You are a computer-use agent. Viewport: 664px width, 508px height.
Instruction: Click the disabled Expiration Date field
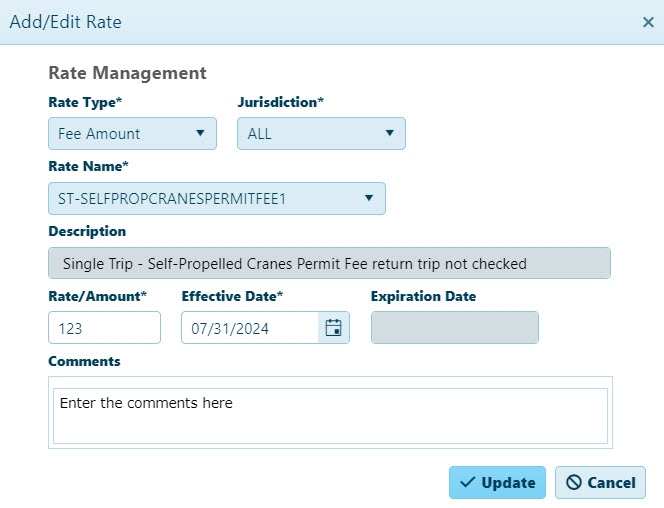tap(455, 328)
